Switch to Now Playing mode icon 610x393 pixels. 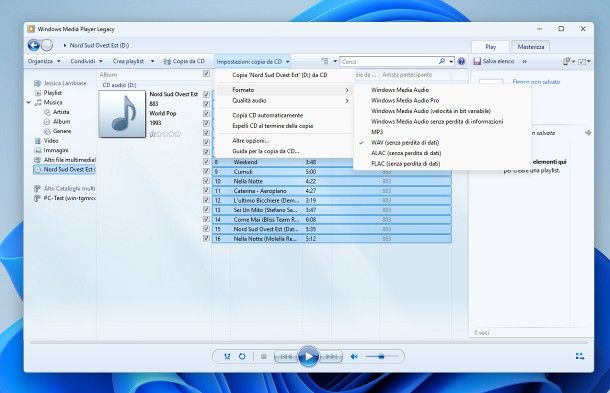point(580,356)
